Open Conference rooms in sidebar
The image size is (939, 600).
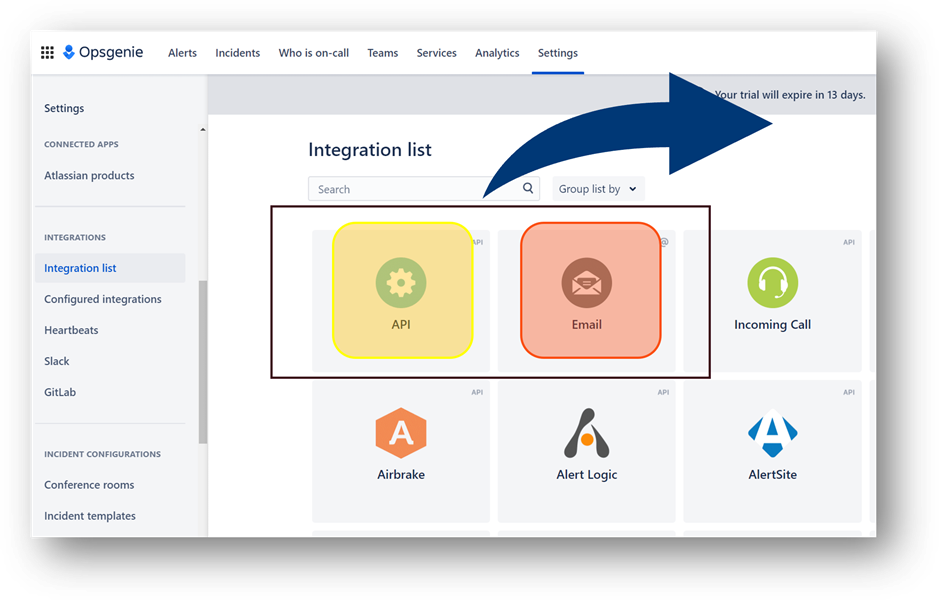point(89,485)
